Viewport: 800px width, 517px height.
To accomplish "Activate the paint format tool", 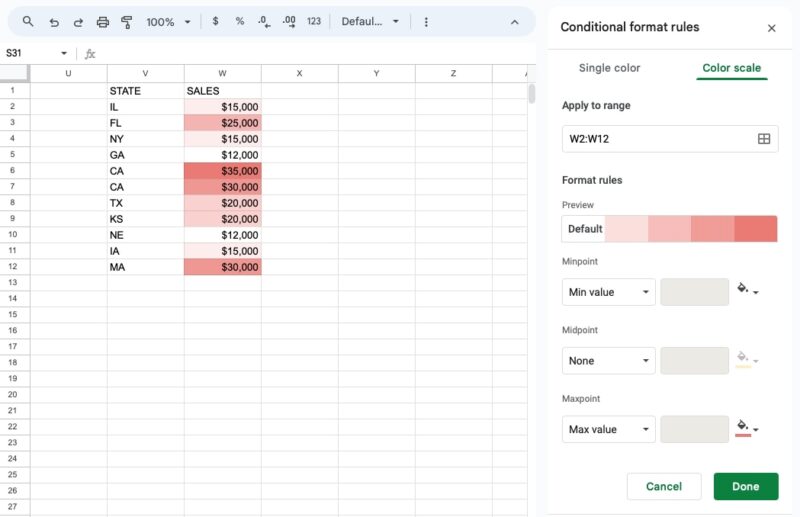I will click(127, 22).
